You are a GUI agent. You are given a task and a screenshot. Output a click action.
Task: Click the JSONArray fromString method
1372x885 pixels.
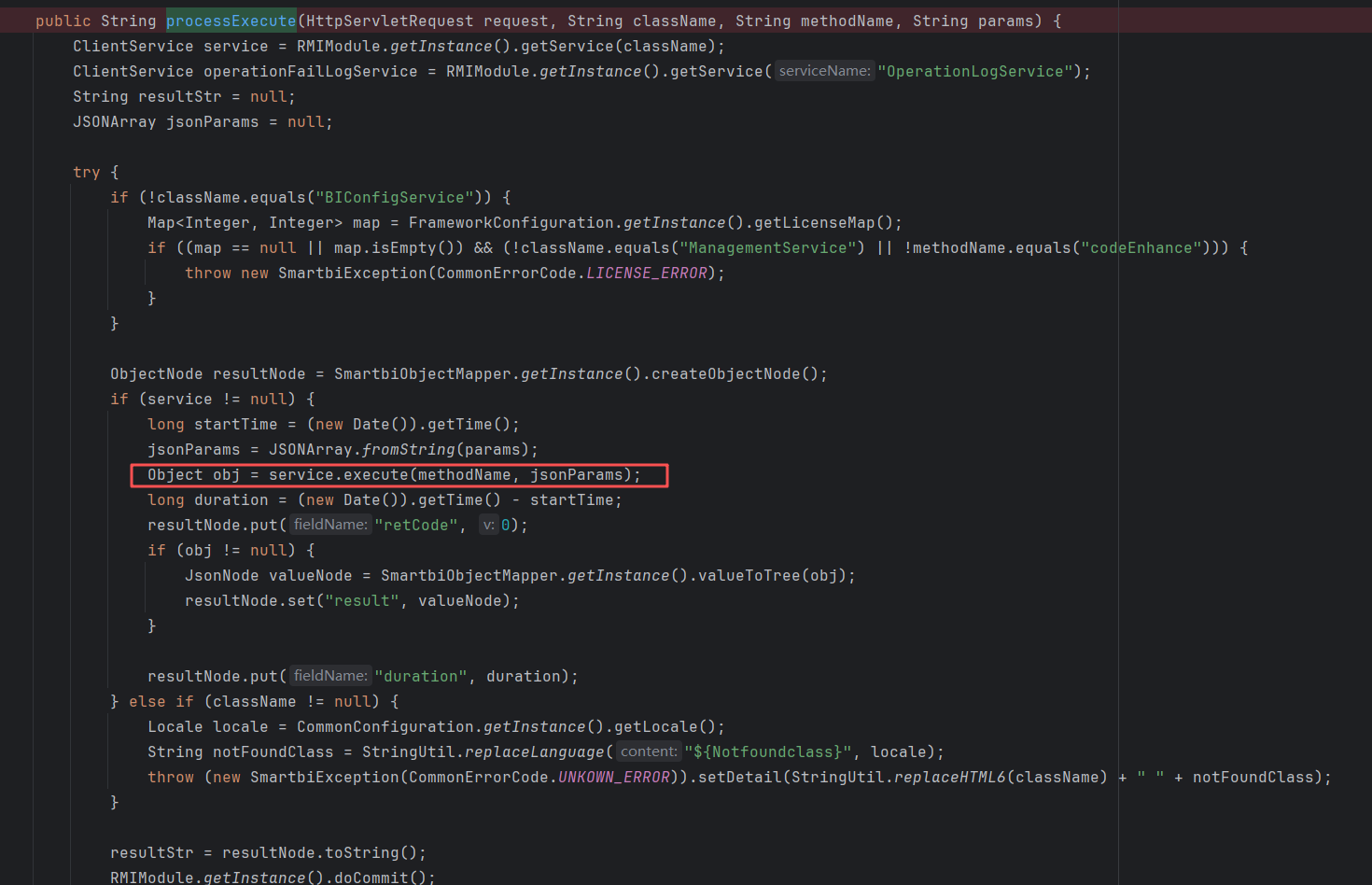408,449
